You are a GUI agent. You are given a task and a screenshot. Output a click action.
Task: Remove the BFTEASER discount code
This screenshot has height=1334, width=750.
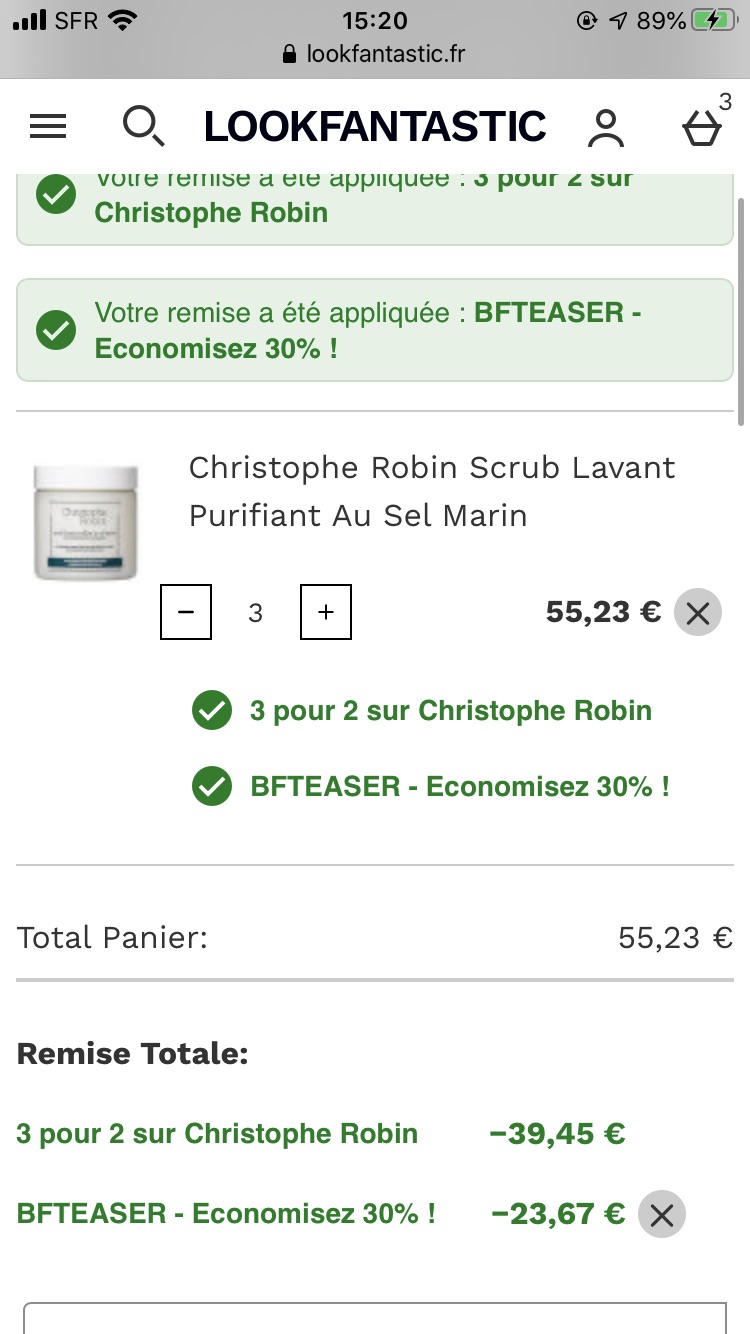(x=662, y=1214)
